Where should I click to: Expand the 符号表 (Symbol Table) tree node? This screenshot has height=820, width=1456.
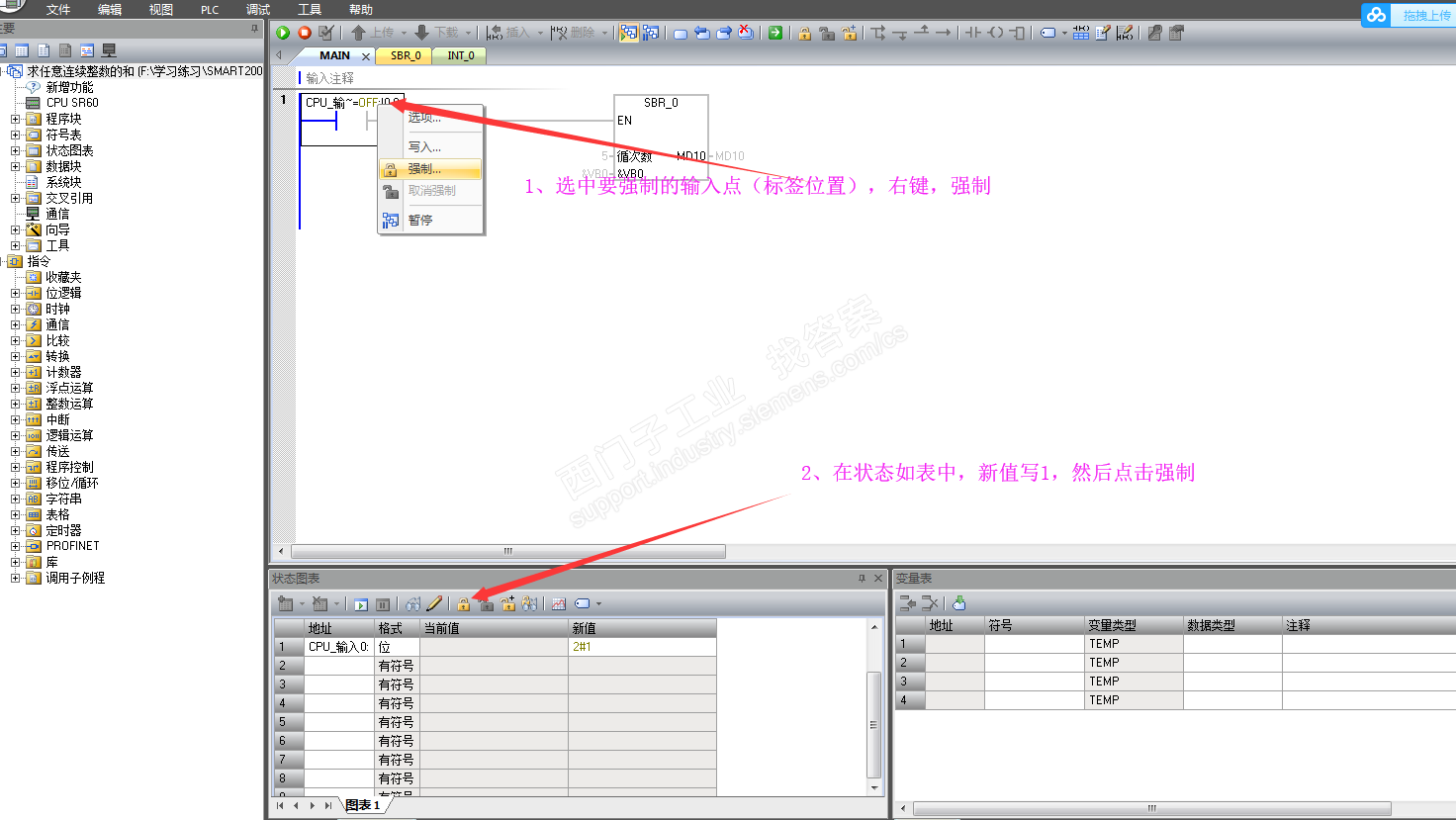pos(15,135)
